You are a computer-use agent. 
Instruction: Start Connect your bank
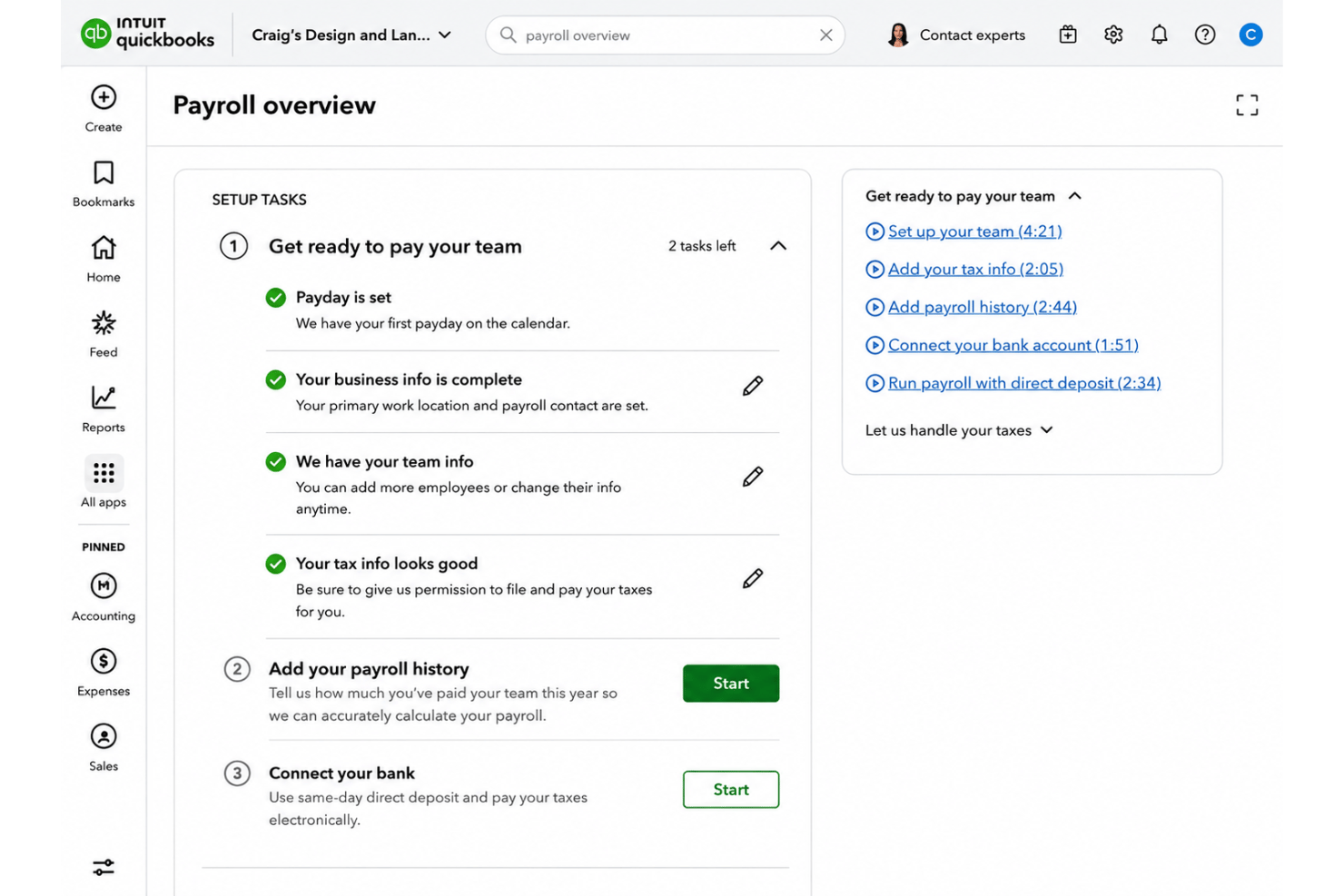731,790
